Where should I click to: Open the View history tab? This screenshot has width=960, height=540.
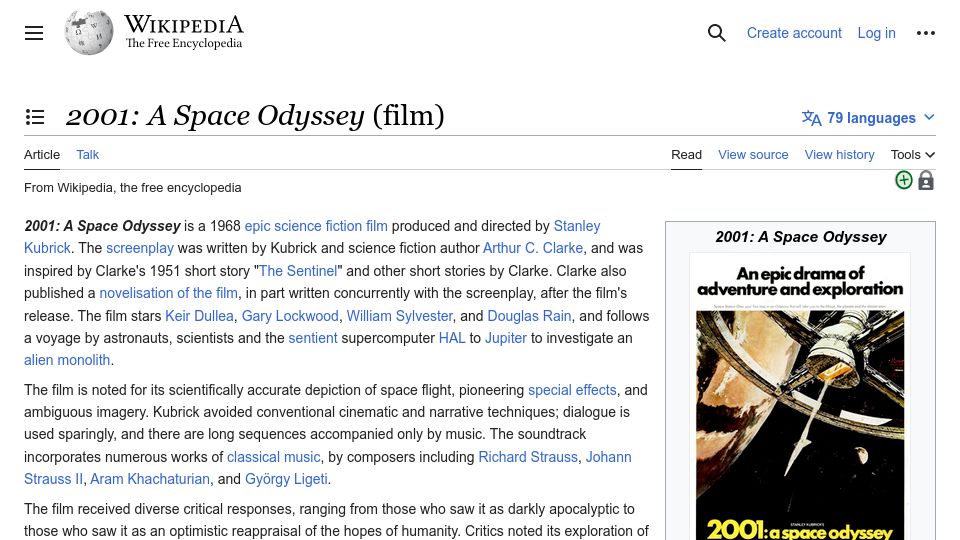(x=839, y=155)
